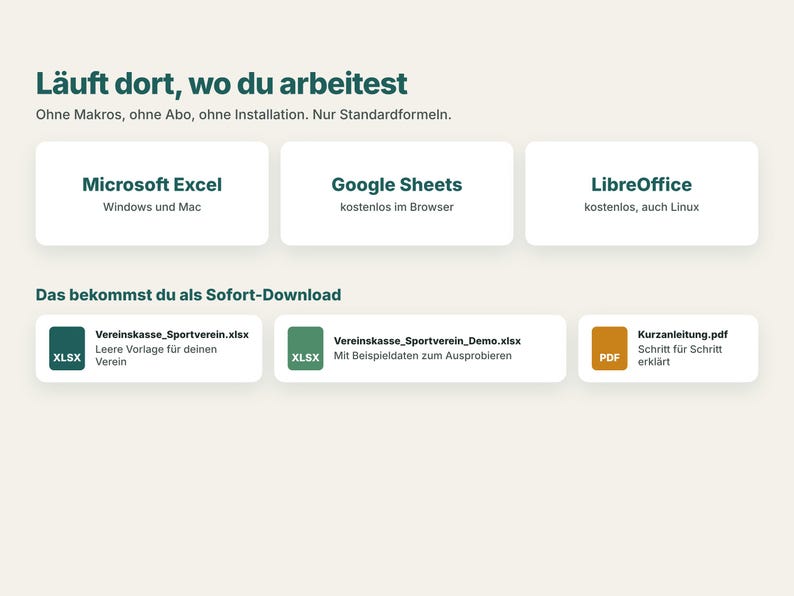Click 'Schritt für Schritt erklärt' description
Viewport: 794px width, 596px height.
pyautogui.click(x=680, y=355)
